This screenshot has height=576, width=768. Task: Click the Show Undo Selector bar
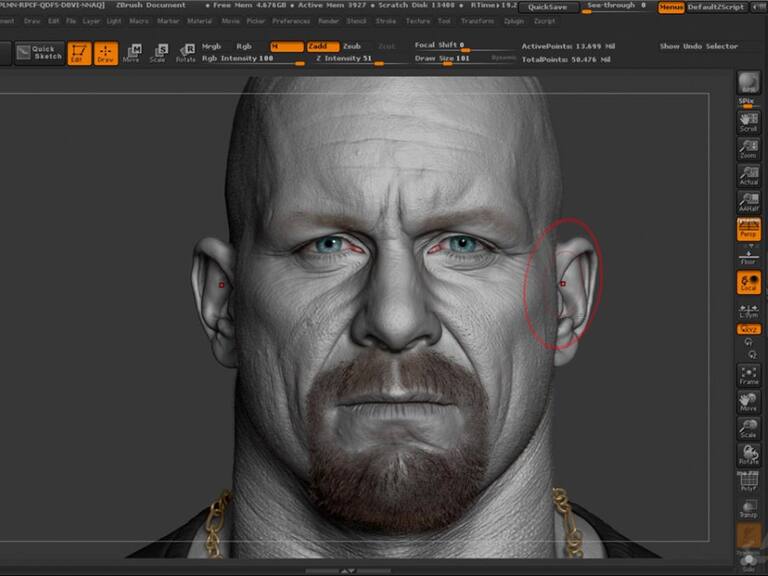pyautogui.click(x=698, y=46)
